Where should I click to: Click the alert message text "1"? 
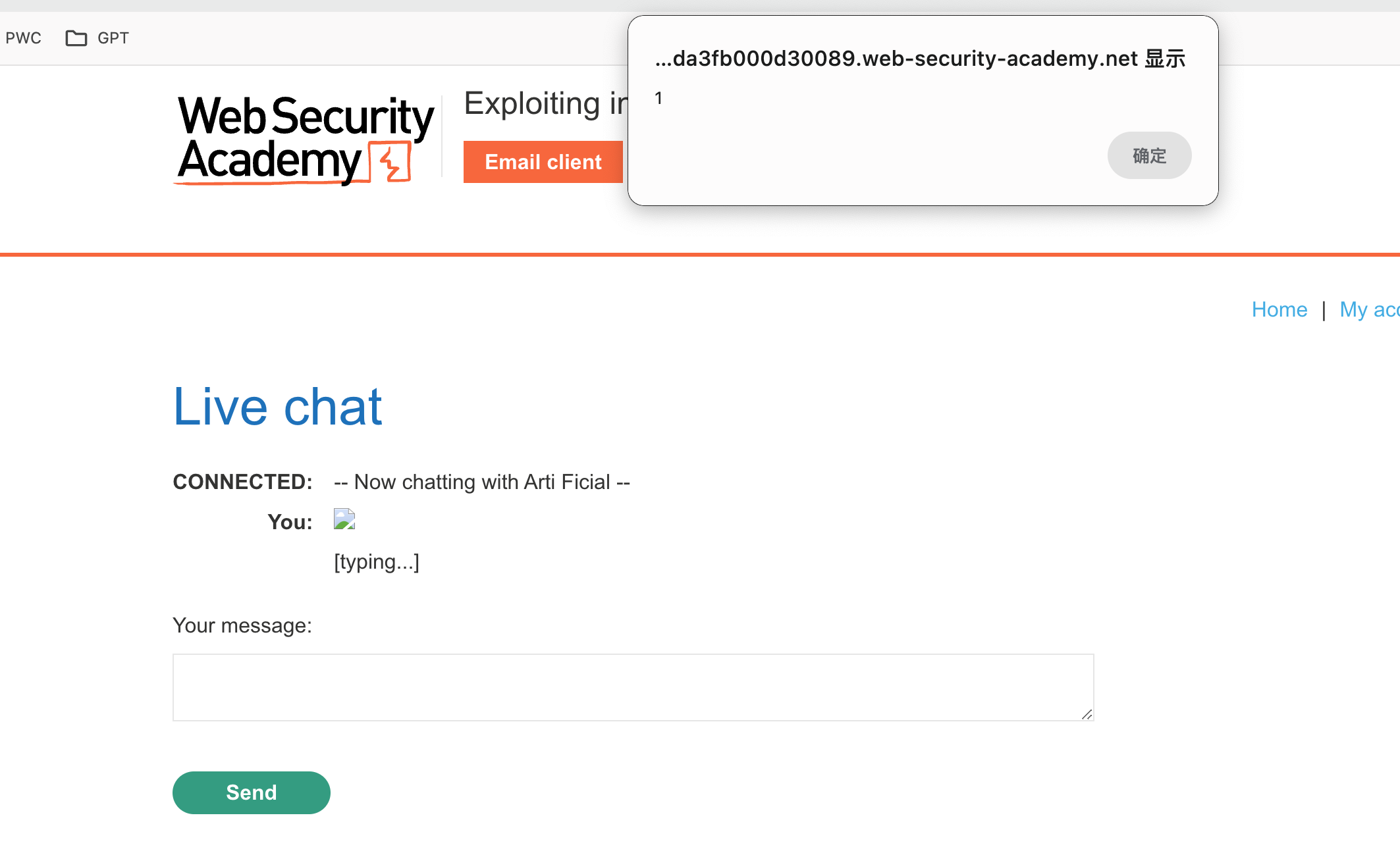[x=659, y=99]
